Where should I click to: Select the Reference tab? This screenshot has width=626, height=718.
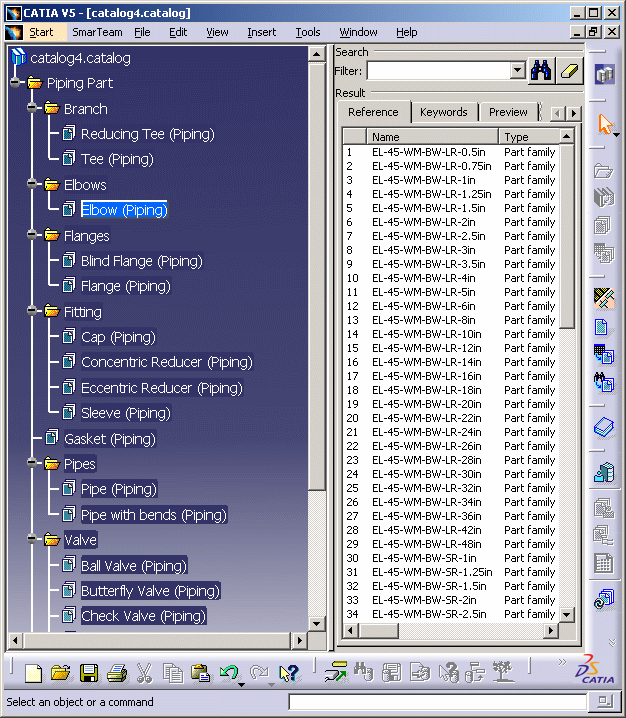tap(373, 112)
